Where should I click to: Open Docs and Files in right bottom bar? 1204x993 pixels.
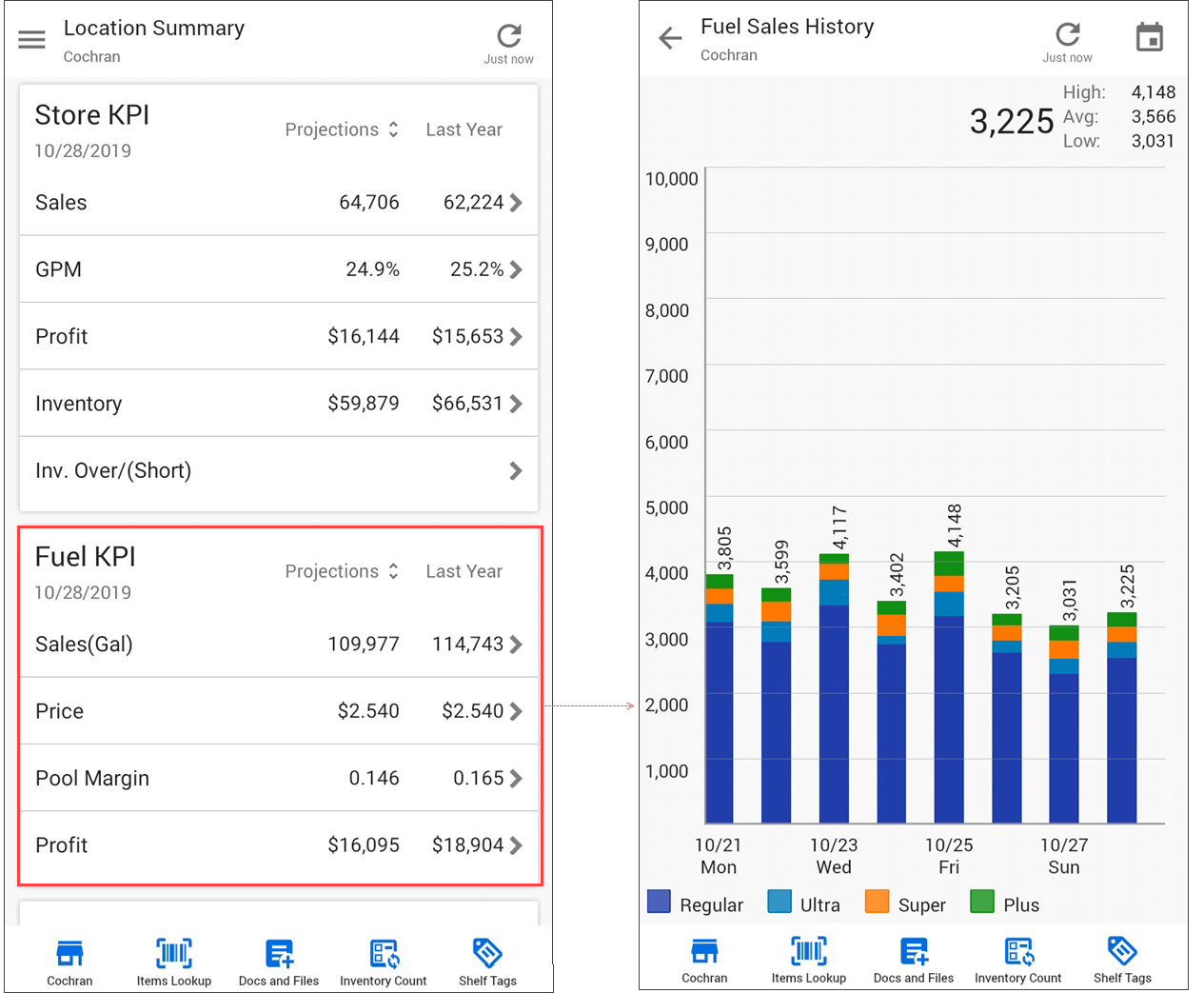click(913, 960)
